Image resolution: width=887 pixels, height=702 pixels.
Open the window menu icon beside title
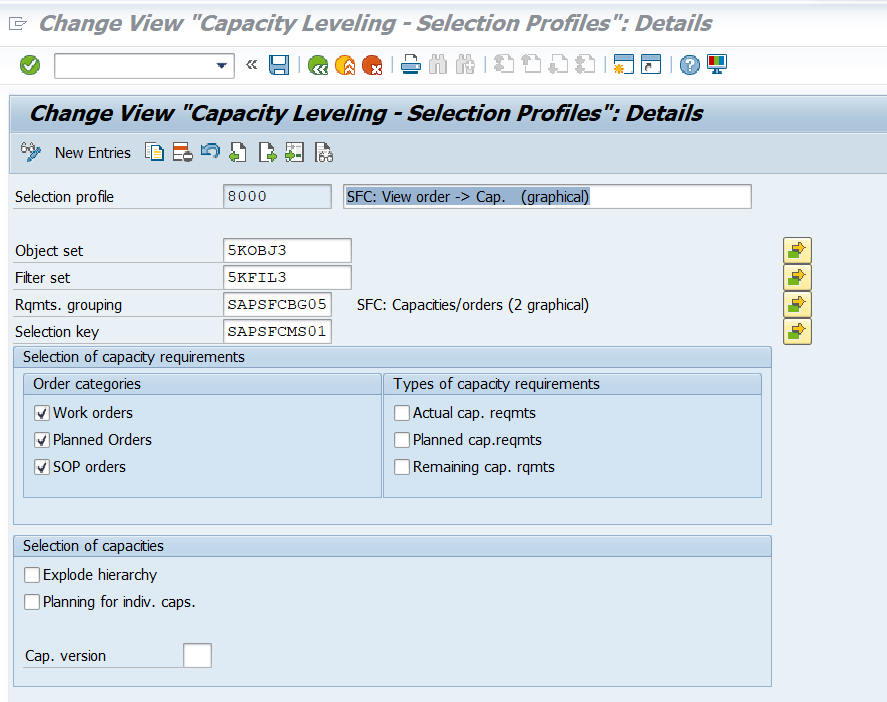18,23
